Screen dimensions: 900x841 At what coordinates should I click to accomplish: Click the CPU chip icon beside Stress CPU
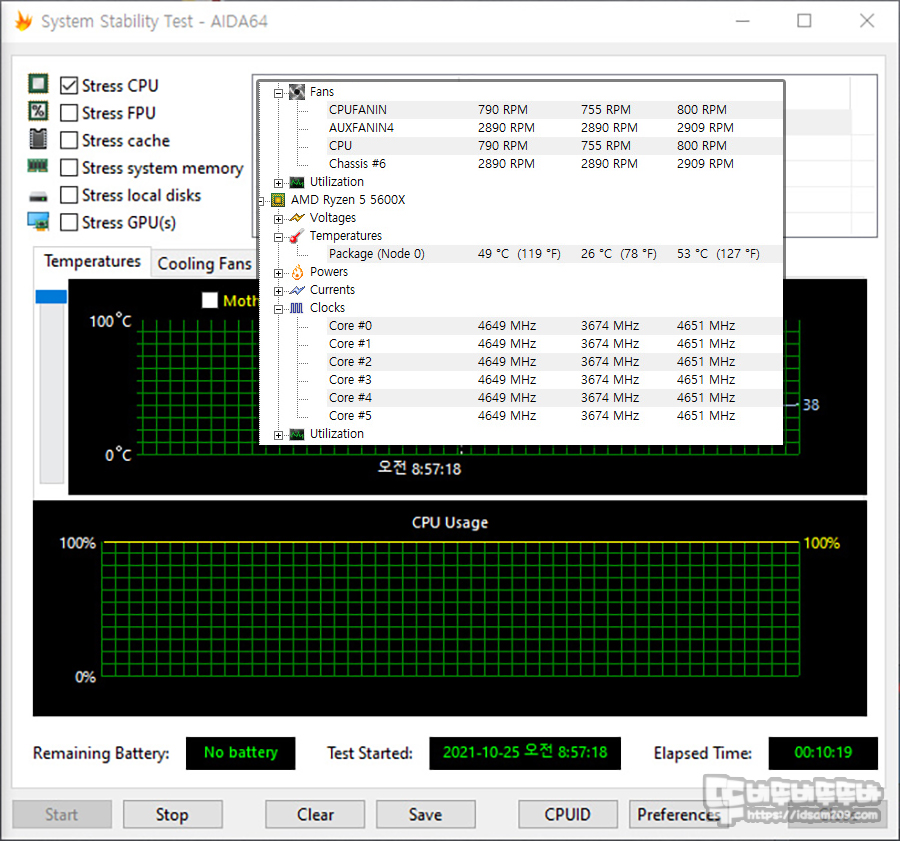click(38, 84)
